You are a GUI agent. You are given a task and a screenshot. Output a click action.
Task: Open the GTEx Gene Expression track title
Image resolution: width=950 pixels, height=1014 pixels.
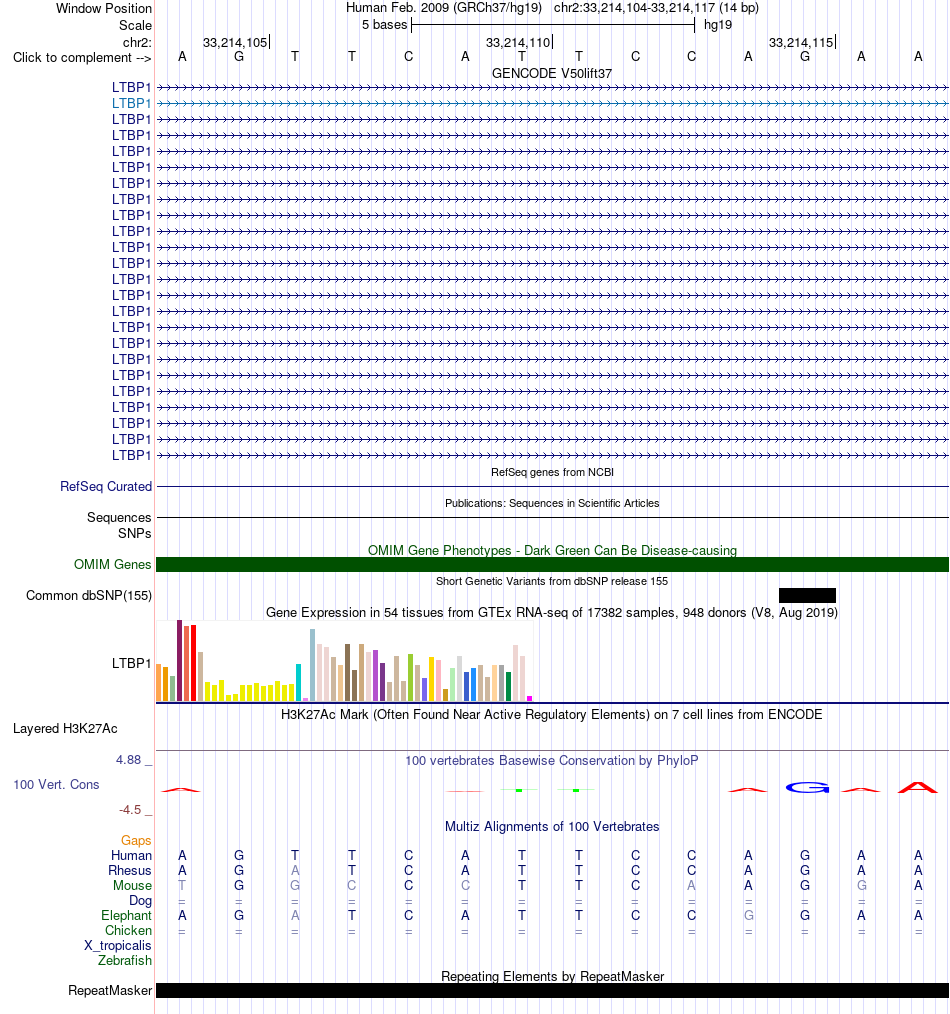pyautogui.click(x=552, y=612)
